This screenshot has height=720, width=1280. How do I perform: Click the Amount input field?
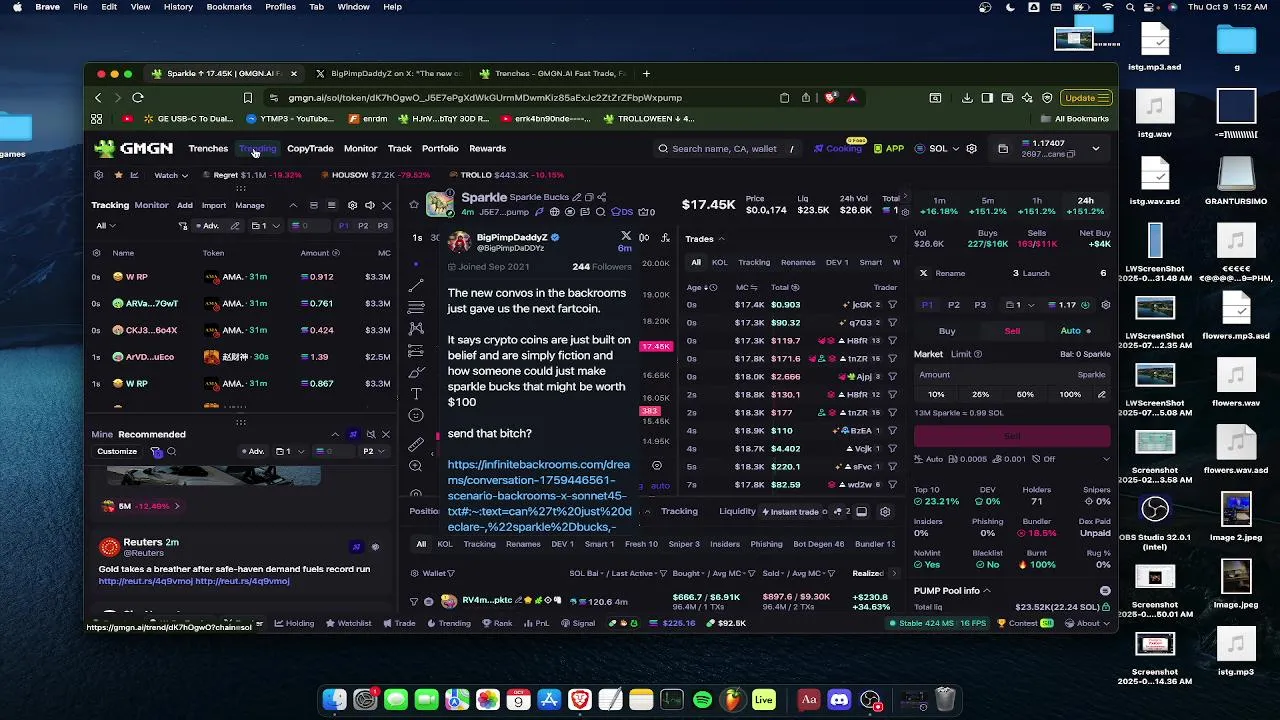pos(1012,375)
